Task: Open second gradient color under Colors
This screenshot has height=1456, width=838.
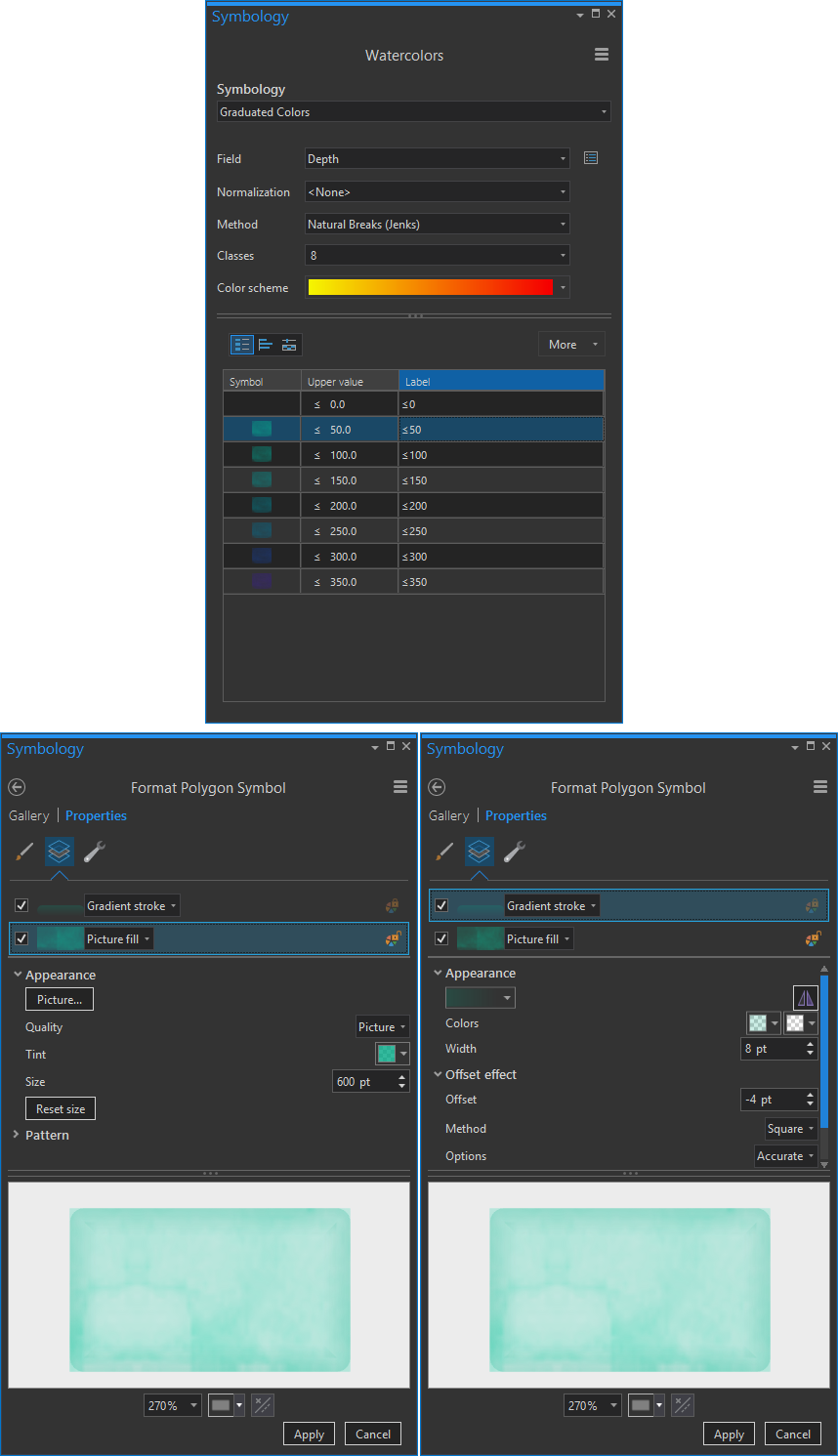Action: click(801, 1022)
